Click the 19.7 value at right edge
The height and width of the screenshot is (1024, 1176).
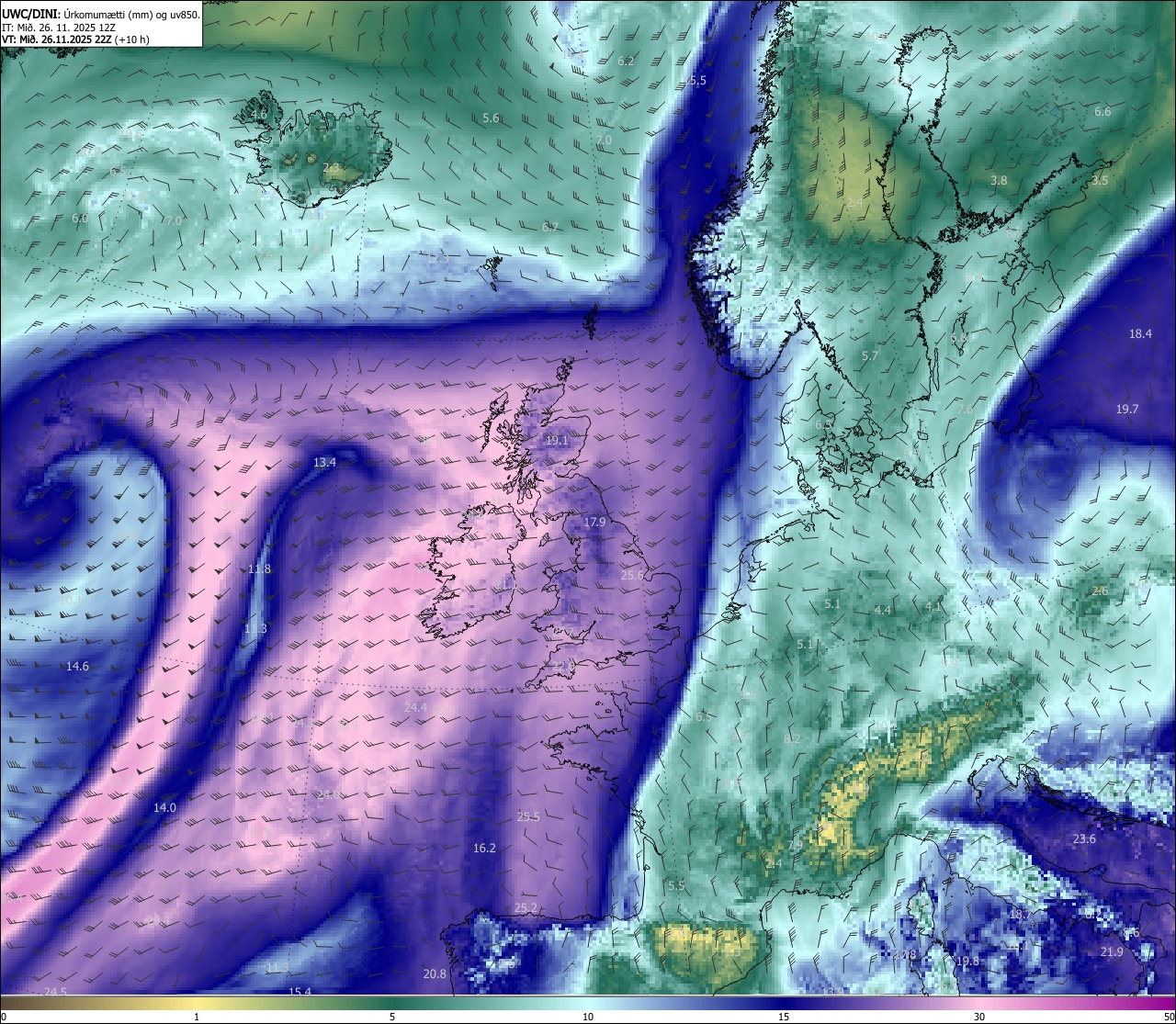click(1127, 410)
